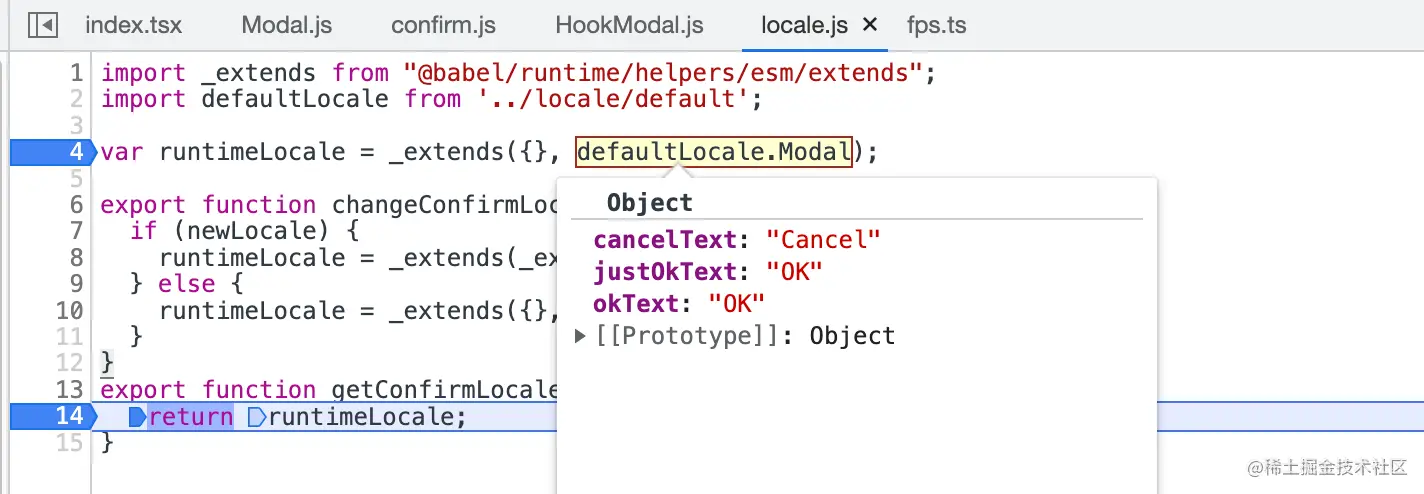Viewport: 1424px width, 494px height.
Task: Close the locale.js tab
Action: [870, 25]
